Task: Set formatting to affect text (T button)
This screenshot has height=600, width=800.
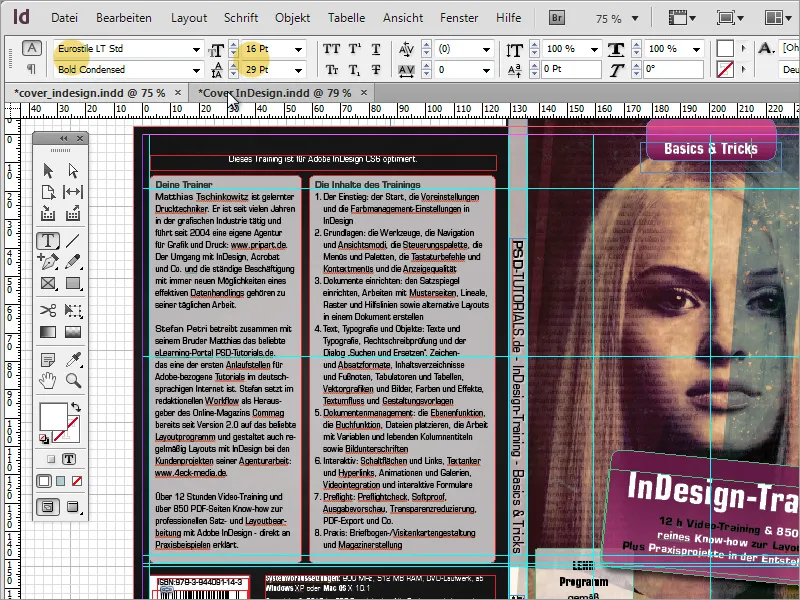Action: click(69, 459)
